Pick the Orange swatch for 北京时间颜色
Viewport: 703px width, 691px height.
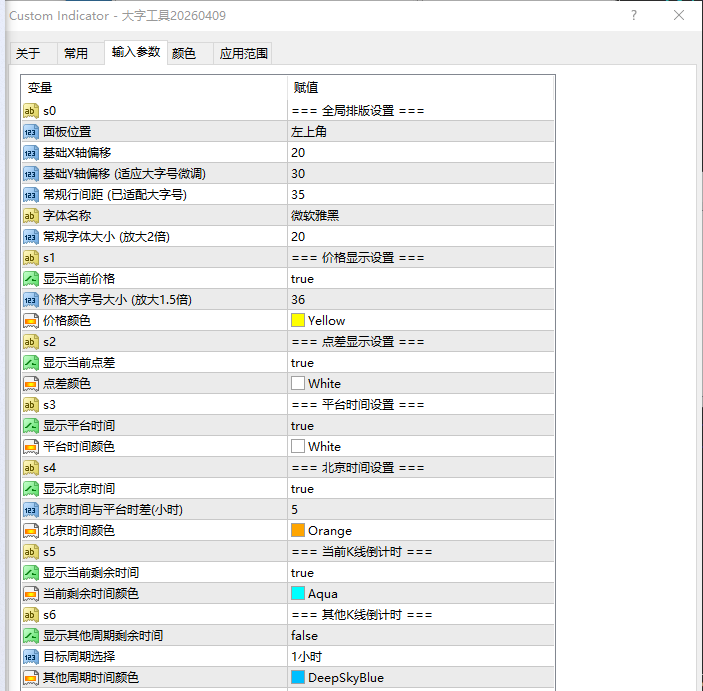click(x=298, y=530)
